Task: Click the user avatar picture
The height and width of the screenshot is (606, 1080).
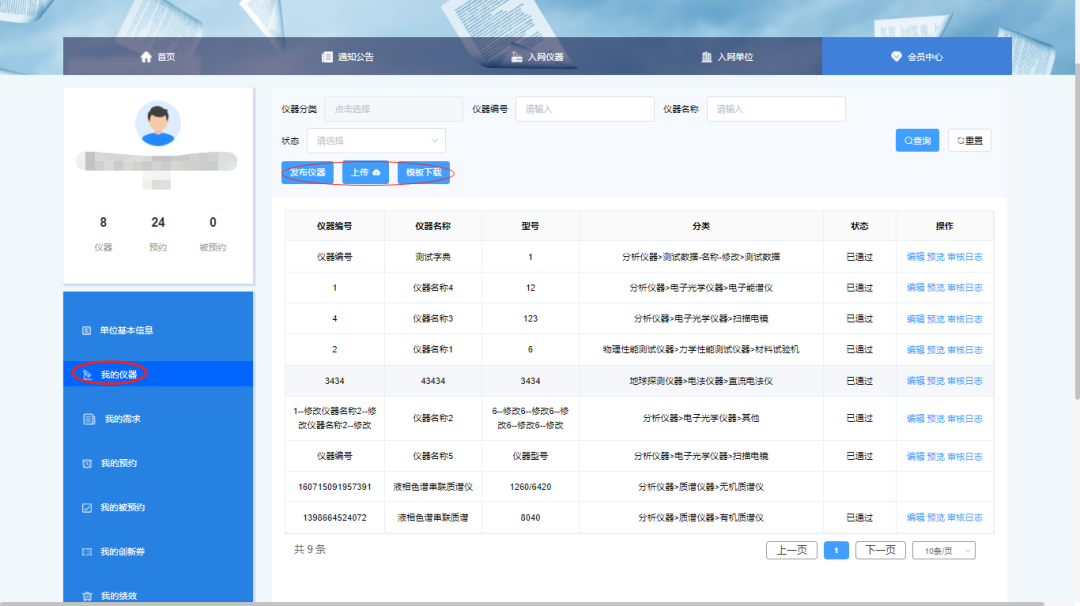Action: click(158, 124)
